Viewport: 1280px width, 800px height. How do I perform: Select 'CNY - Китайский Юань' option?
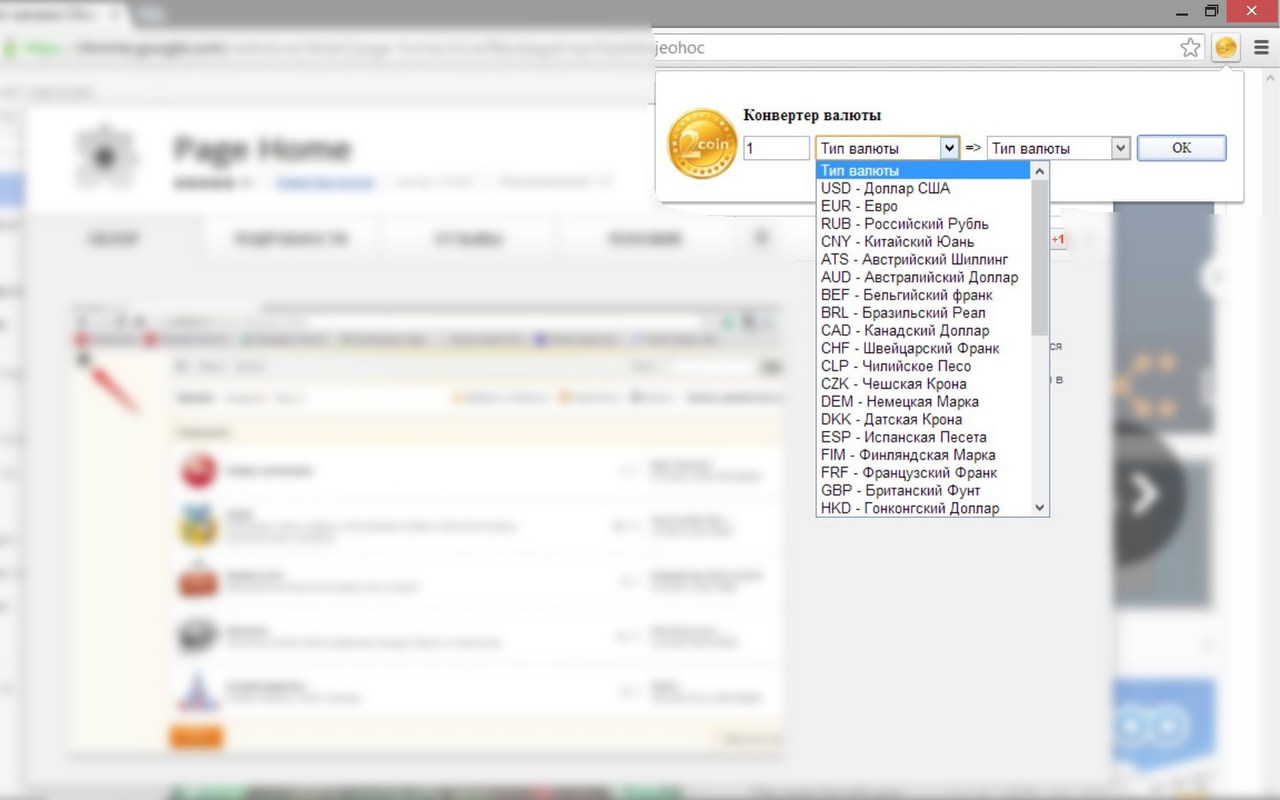pos(924,242)
